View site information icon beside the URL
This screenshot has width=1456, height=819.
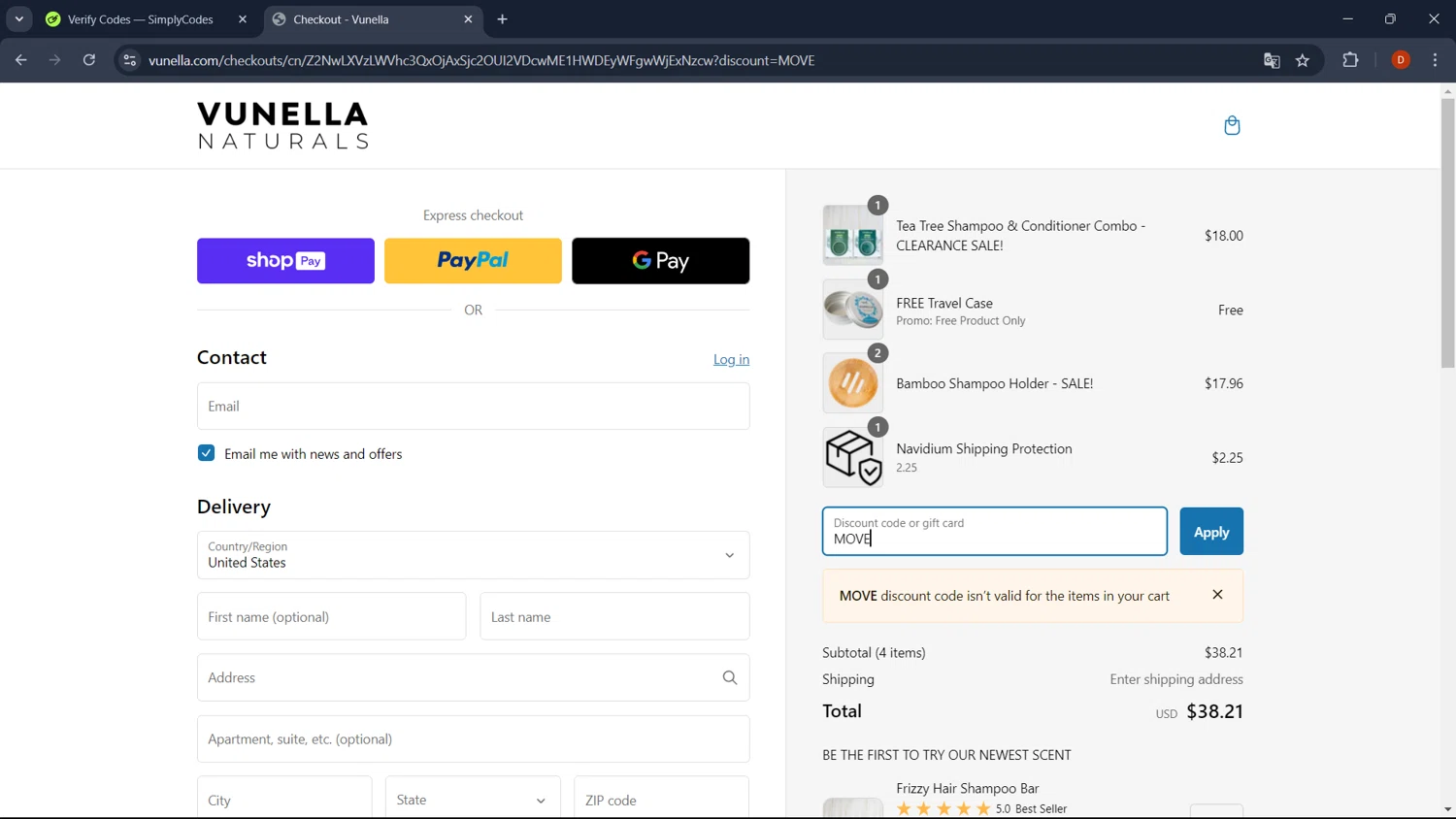click(x=129, y=60)
